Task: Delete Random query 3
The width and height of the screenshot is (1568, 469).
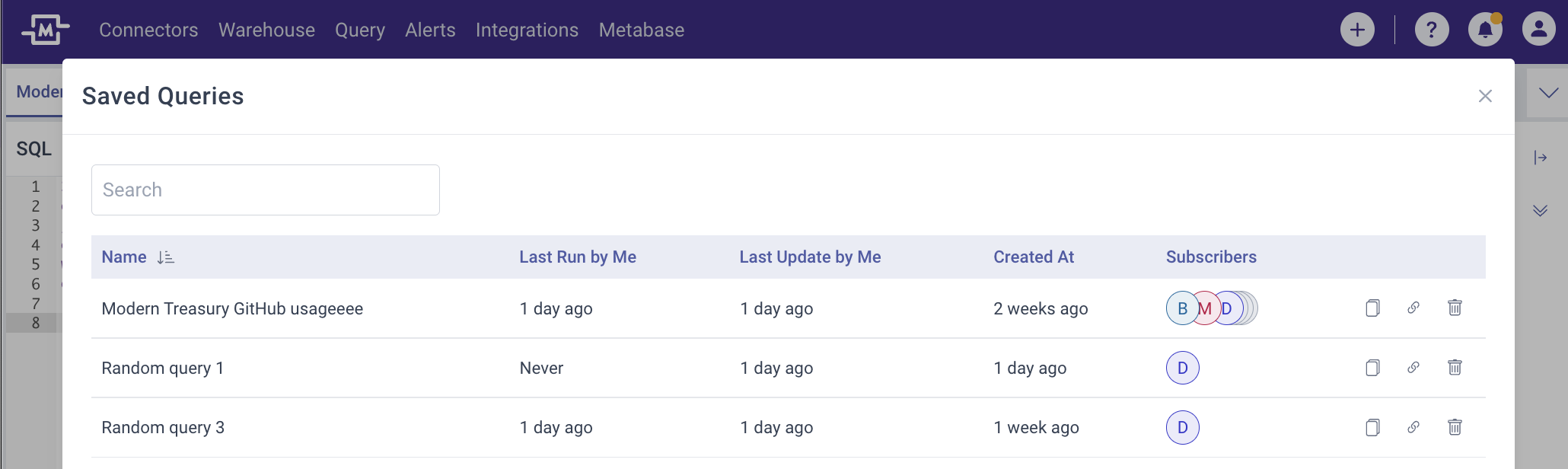Action: 1455,427
